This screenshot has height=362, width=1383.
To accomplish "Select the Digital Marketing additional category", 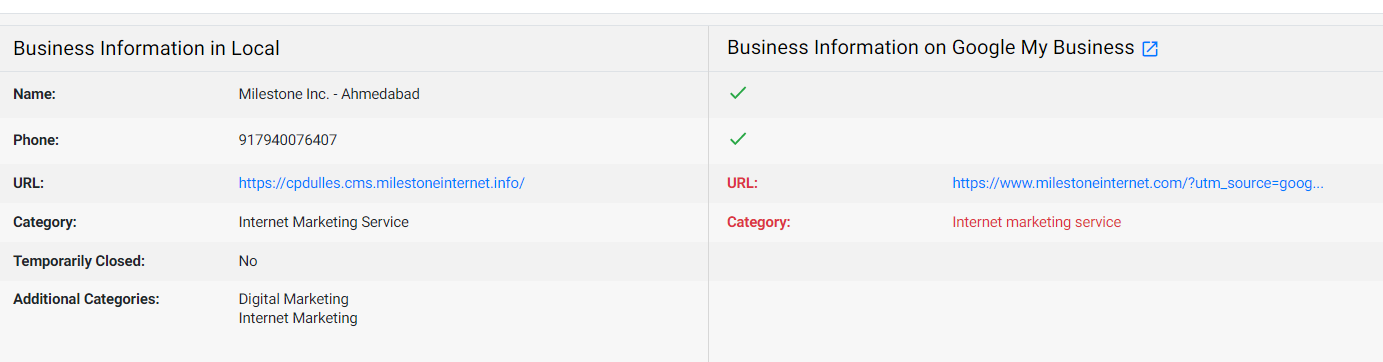I will pos(293,299).
